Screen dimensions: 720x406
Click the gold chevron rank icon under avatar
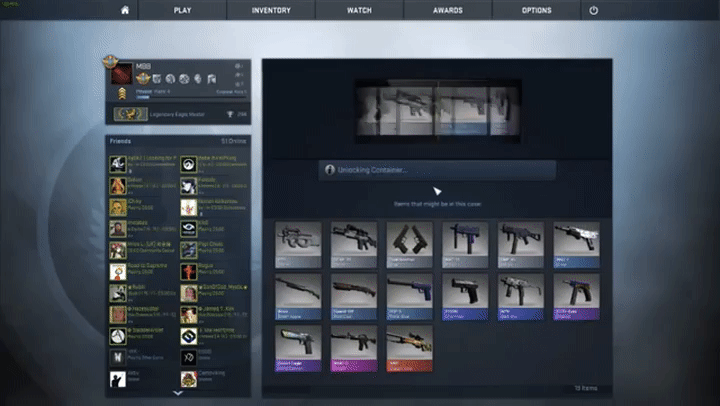122,94
